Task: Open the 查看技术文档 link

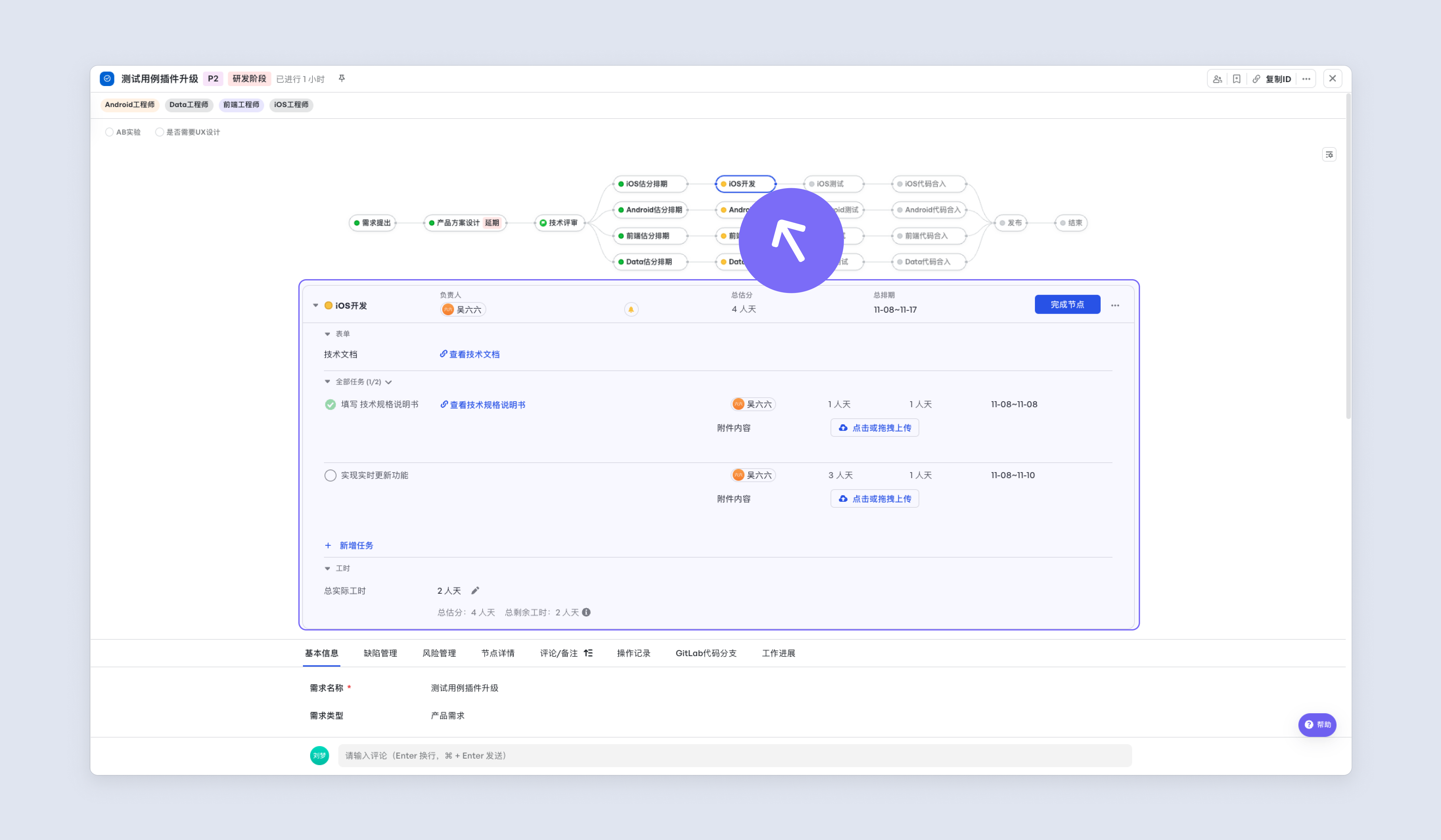Action: [x=470, y=354]
